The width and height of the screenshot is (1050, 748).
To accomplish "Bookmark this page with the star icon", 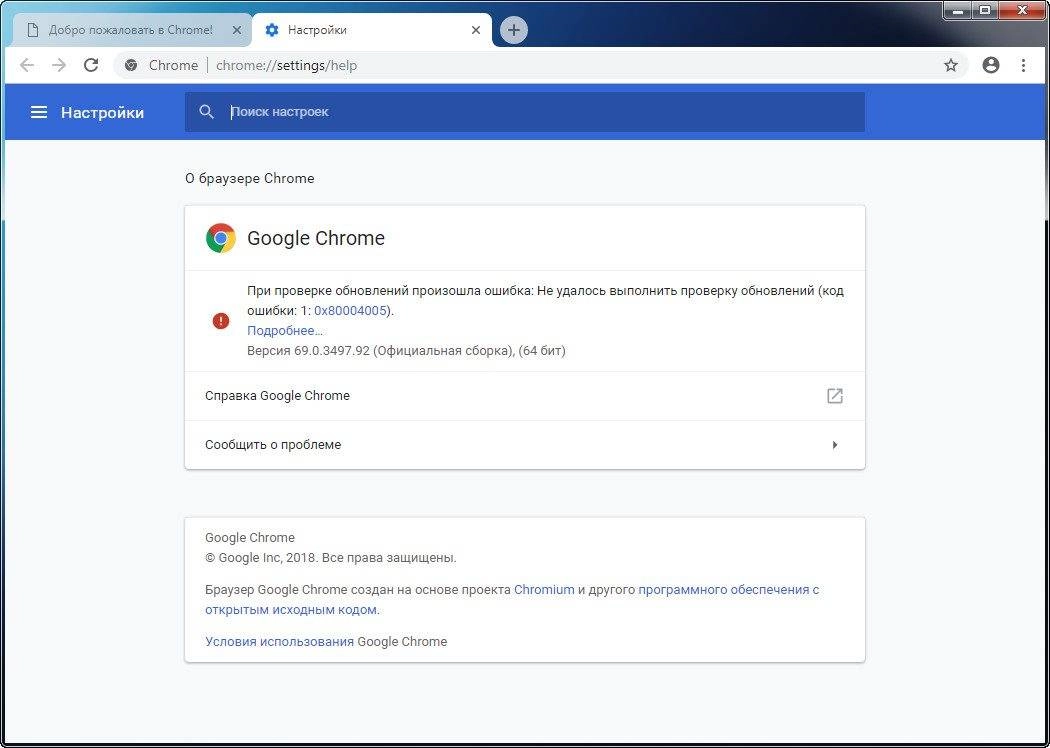I will 951,65.
